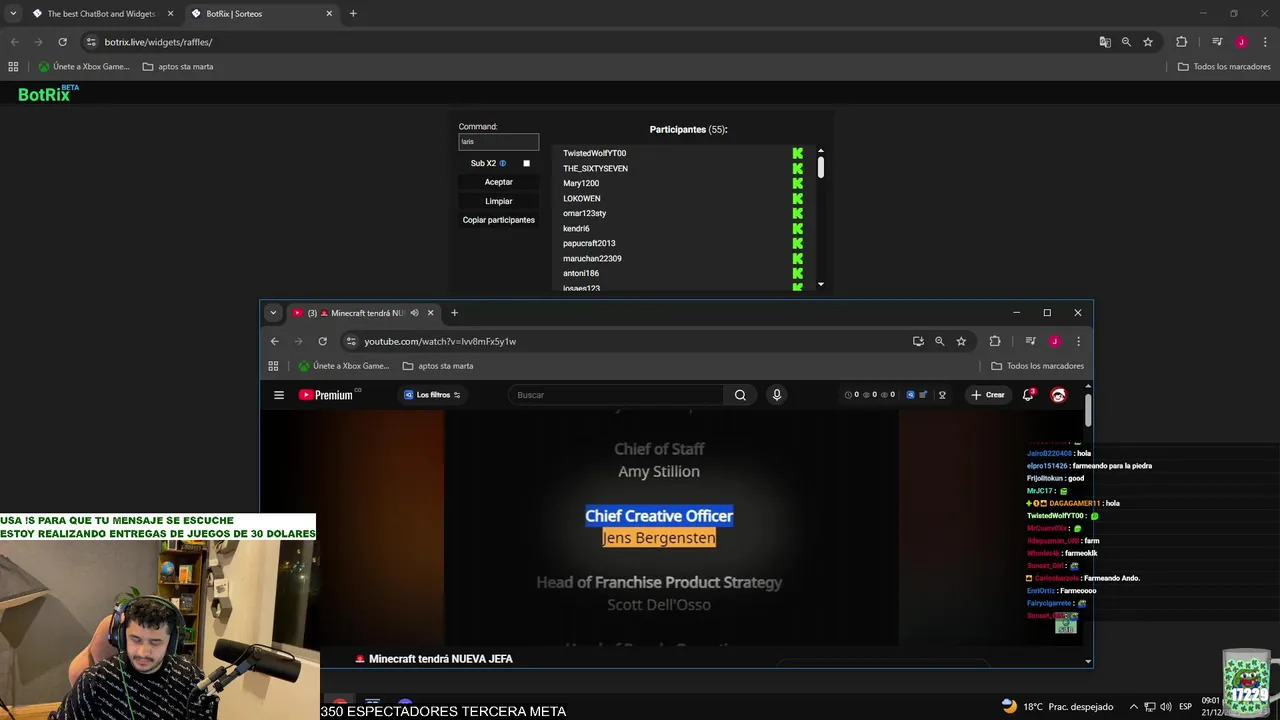The height and width of the screenshot is (720, 1280).
Task: Open the apps grid in back browser
Action: pyautogui.click(x=13, y=67)
